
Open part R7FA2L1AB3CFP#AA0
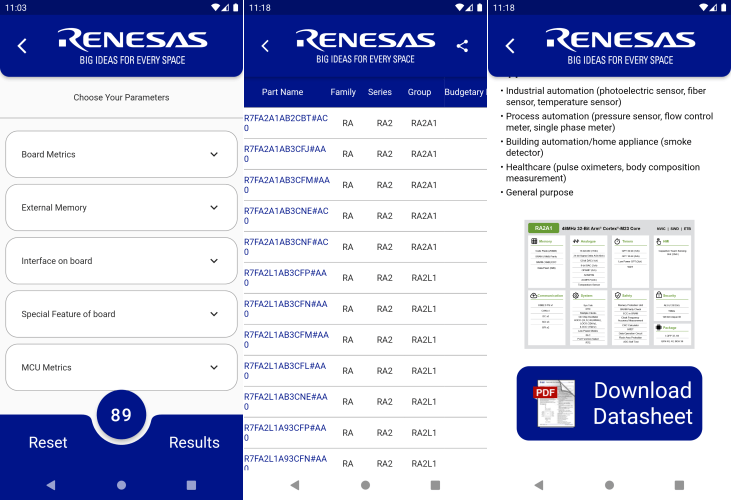[285, 278]
